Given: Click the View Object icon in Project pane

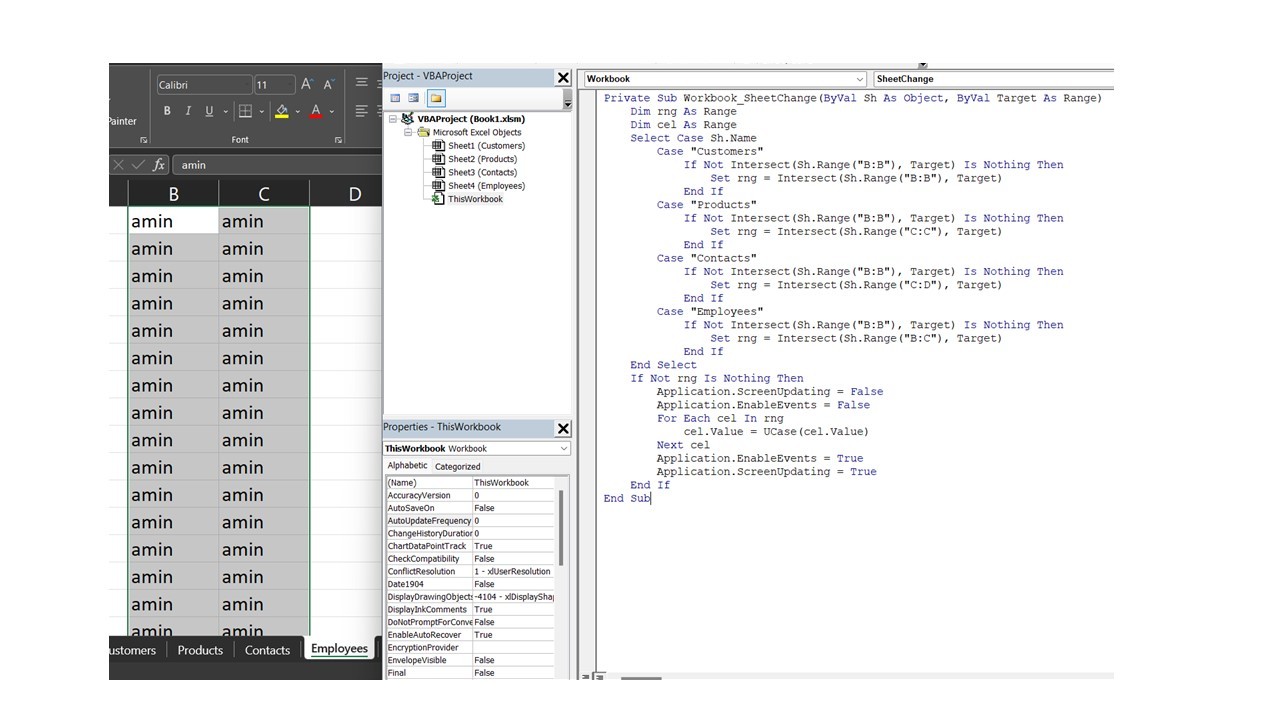Looking at the screenshot, I should [x=413, y=98].
